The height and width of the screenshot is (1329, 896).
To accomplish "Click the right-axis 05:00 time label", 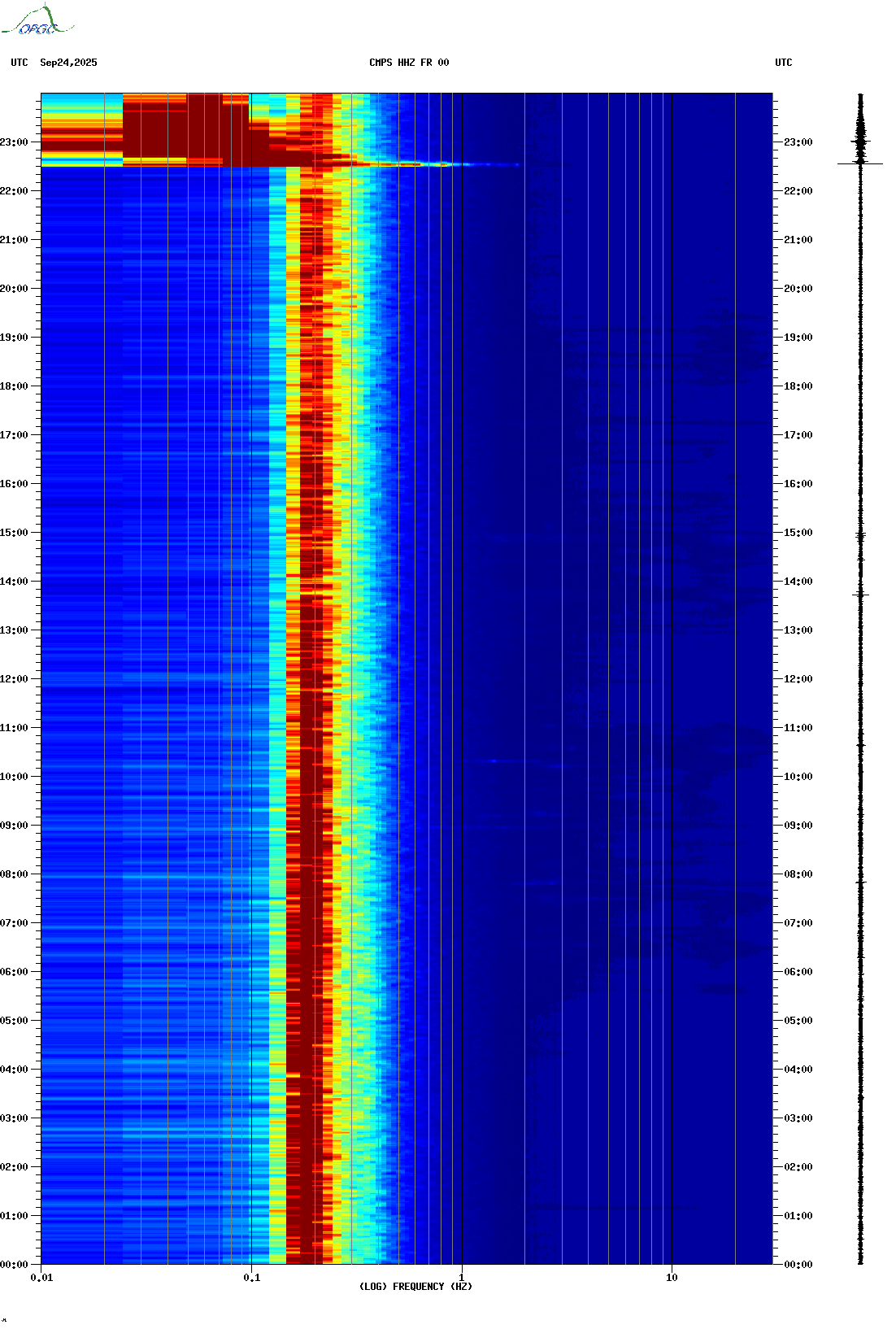I will click(798, 1021).
